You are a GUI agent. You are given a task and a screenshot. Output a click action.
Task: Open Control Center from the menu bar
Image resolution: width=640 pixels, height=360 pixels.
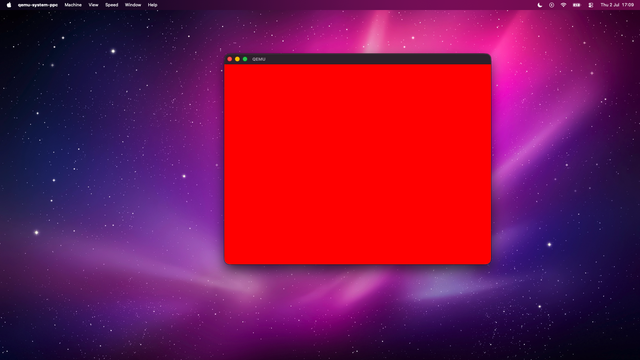point(591,5)
